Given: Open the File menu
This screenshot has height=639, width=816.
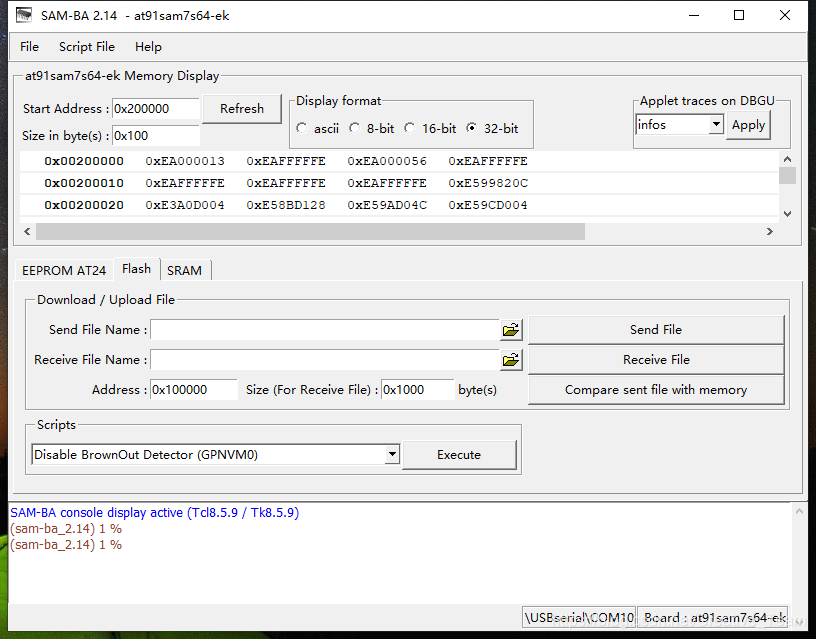Looking at the screenshot, I should 29,47.
